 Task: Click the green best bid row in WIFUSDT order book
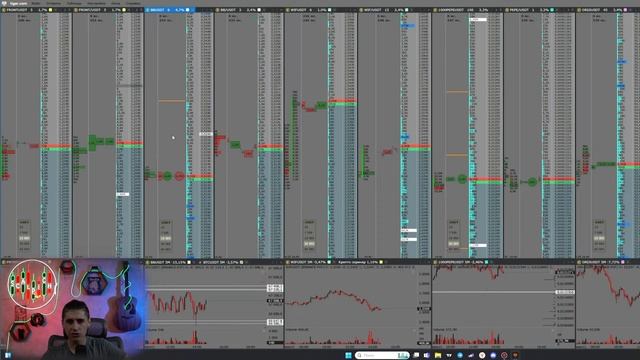point(343,104)
